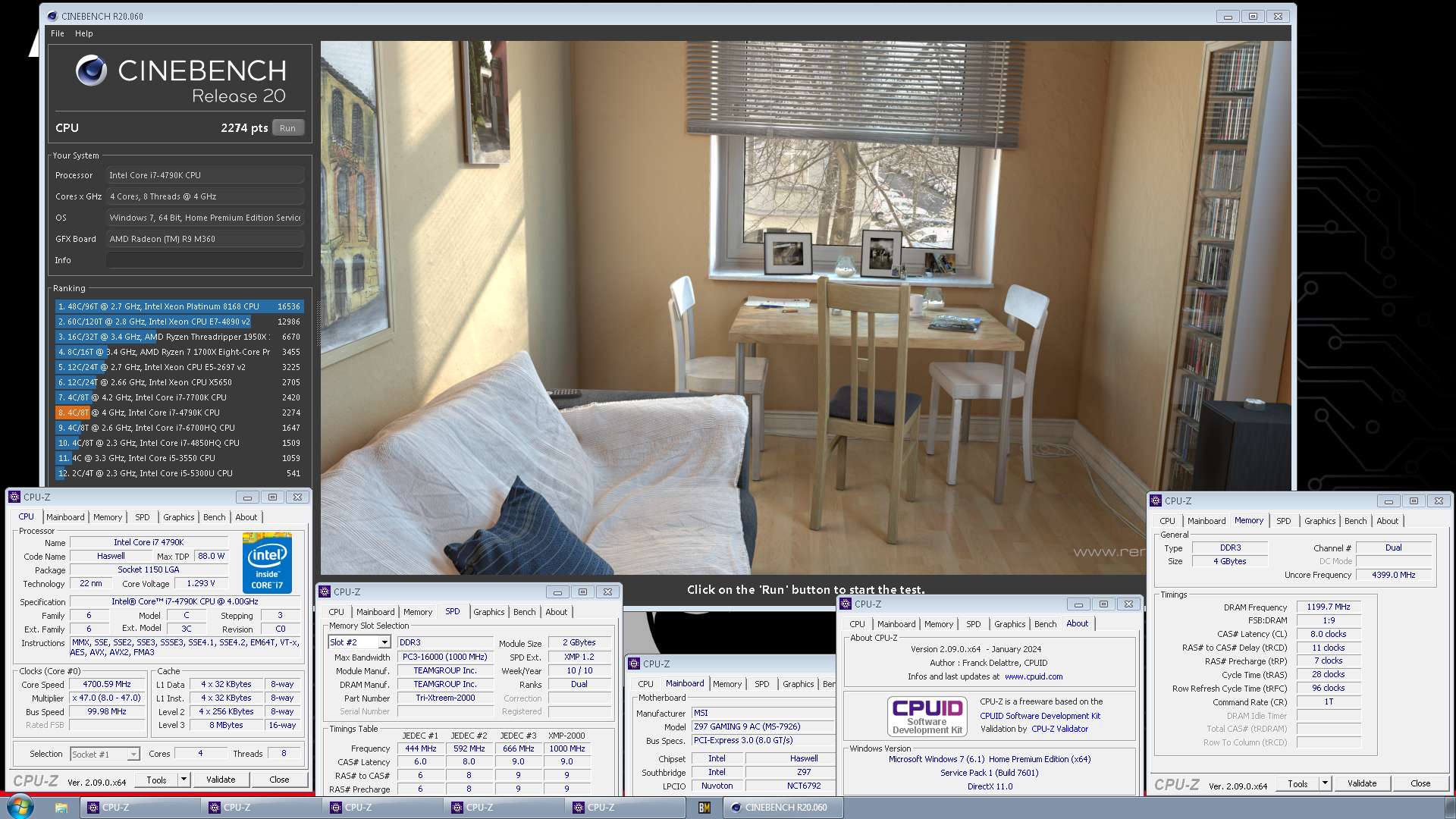Click Model Z97 GAMING 9 AC value
The image size is (1456, 819).
click(x=763, y=726)
